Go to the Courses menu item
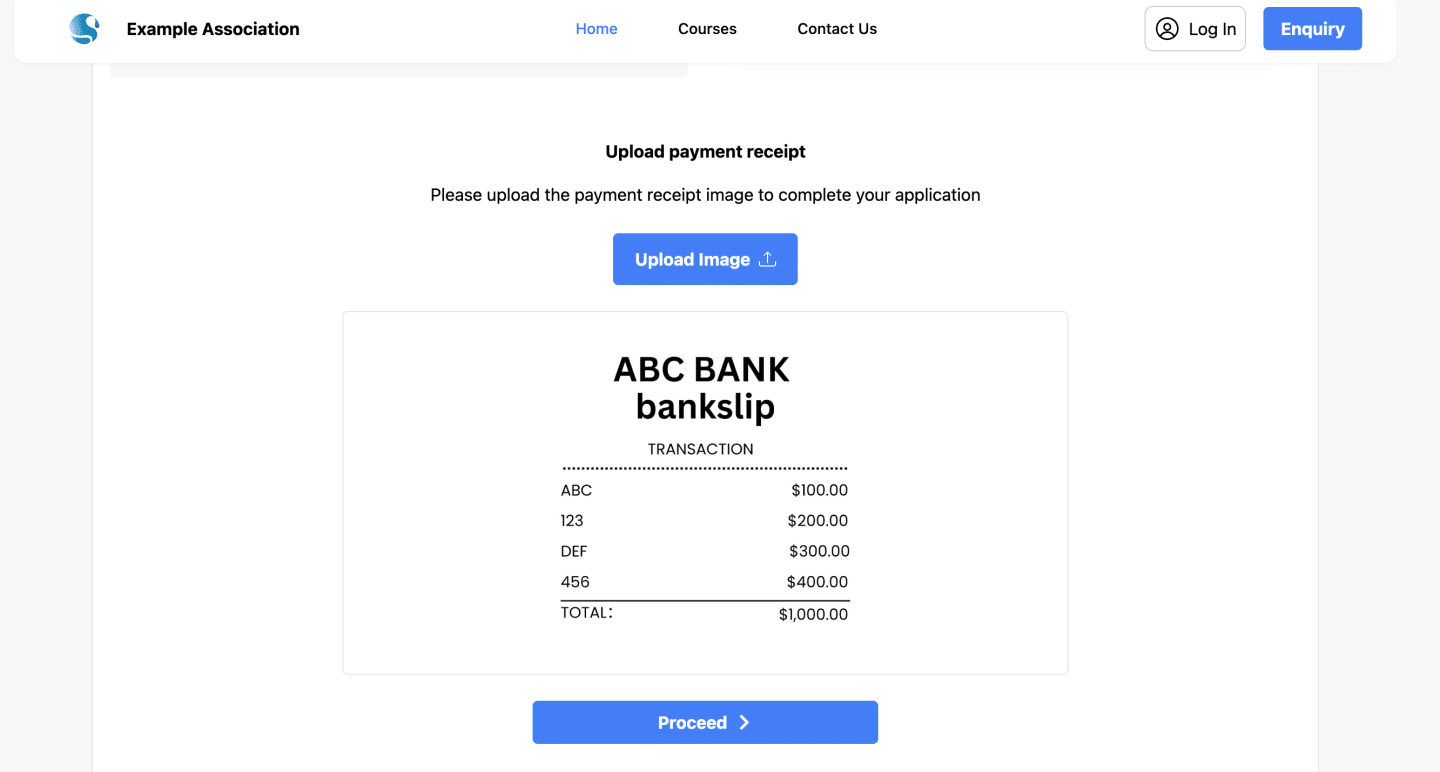The height and width of the screenshot is (772, 1440). (x=707, y=29)
